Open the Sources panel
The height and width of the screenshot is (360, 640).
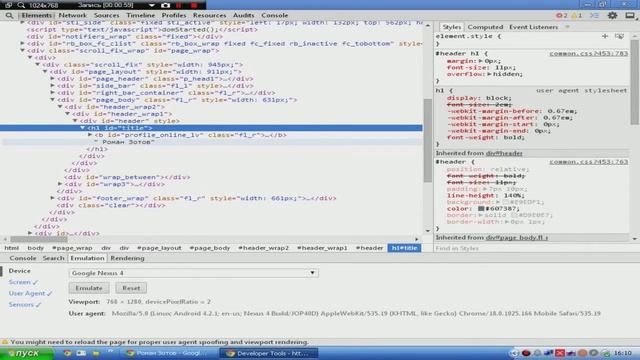[x=107, y=15]
